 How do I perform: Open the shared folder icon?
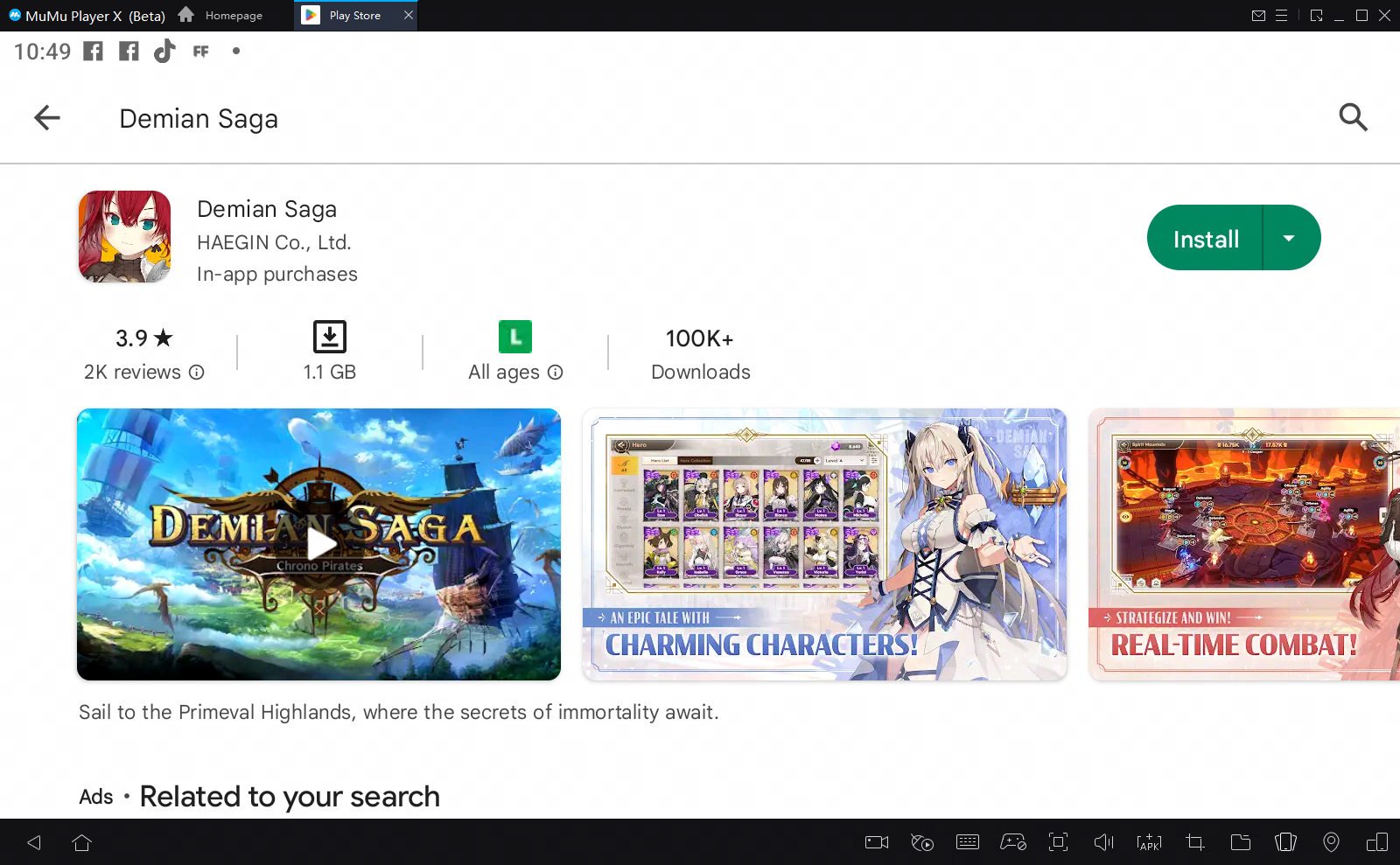point(1240,842)
